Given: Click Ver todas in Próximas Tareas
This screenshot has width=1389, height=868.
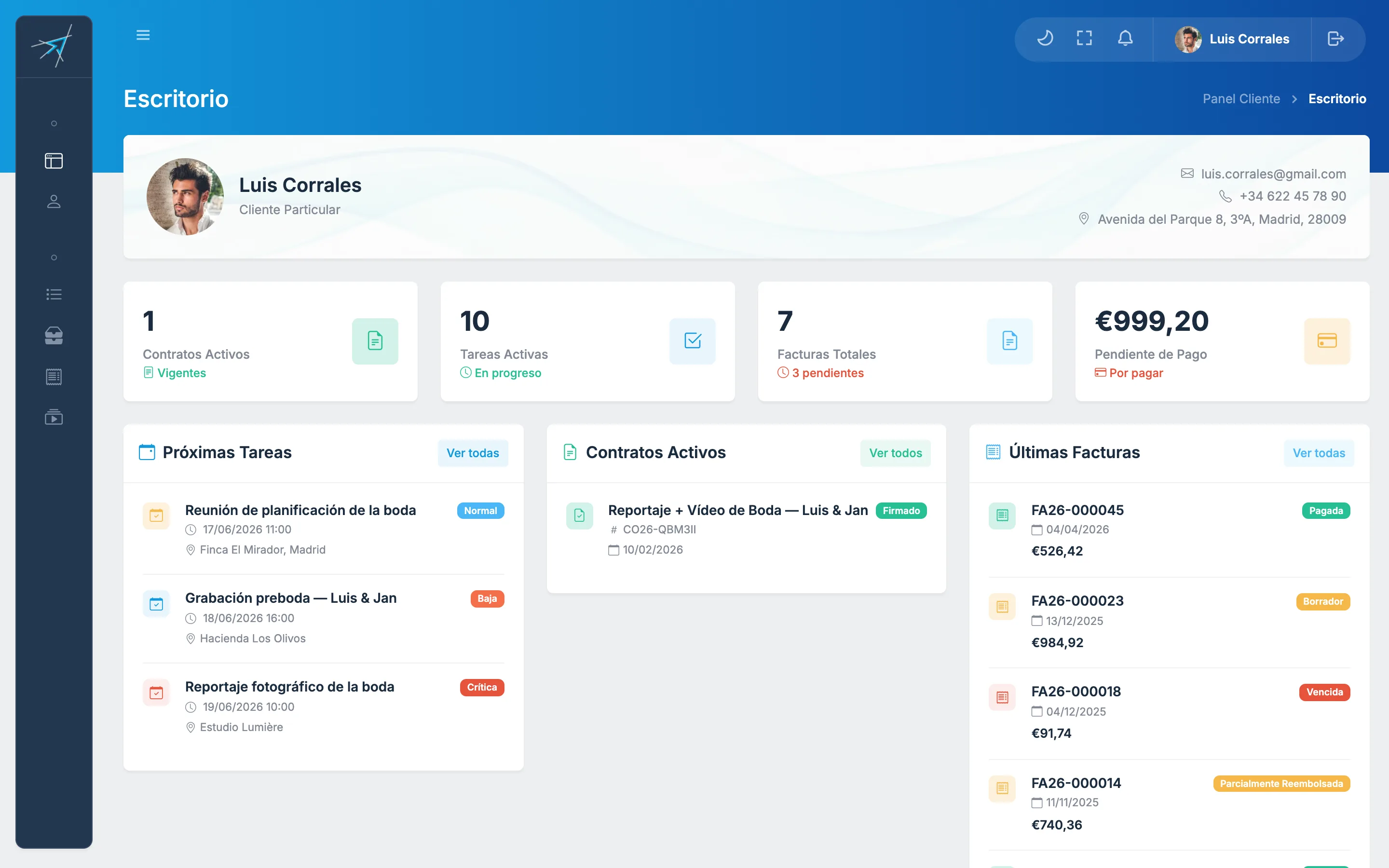Looking at the screenshot, I should click(472, 453).
